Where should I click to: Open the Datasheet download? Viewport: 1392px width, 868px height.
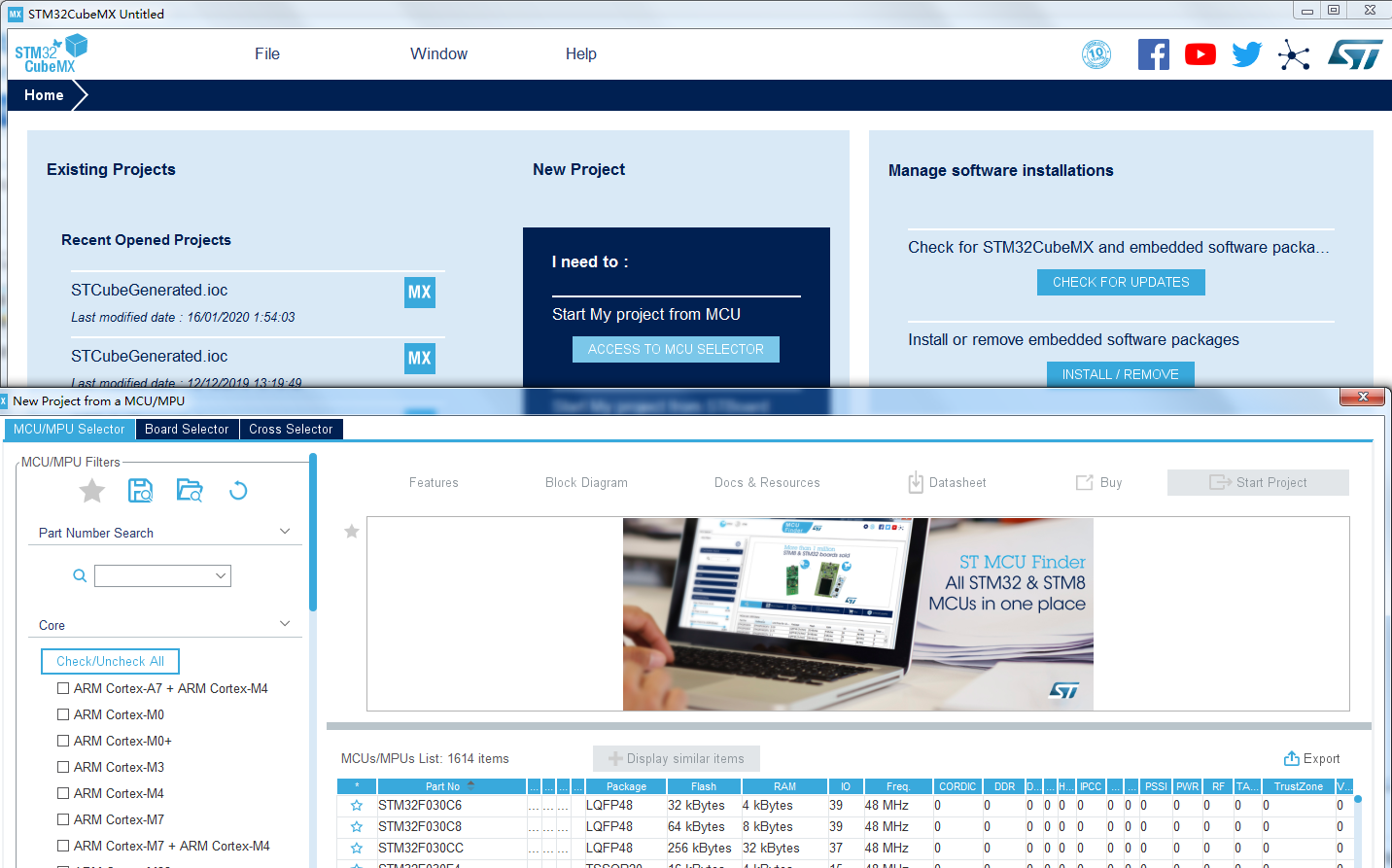coord(947,482)
